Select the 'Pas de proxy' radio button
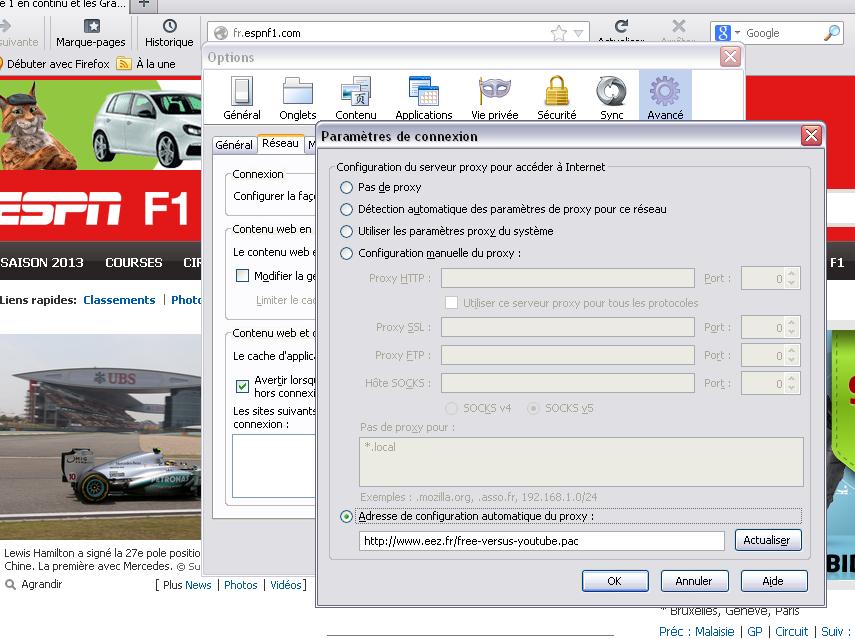The width and height of the screenshot is (855, 639). pyautogui.click(x=346, y=188)
